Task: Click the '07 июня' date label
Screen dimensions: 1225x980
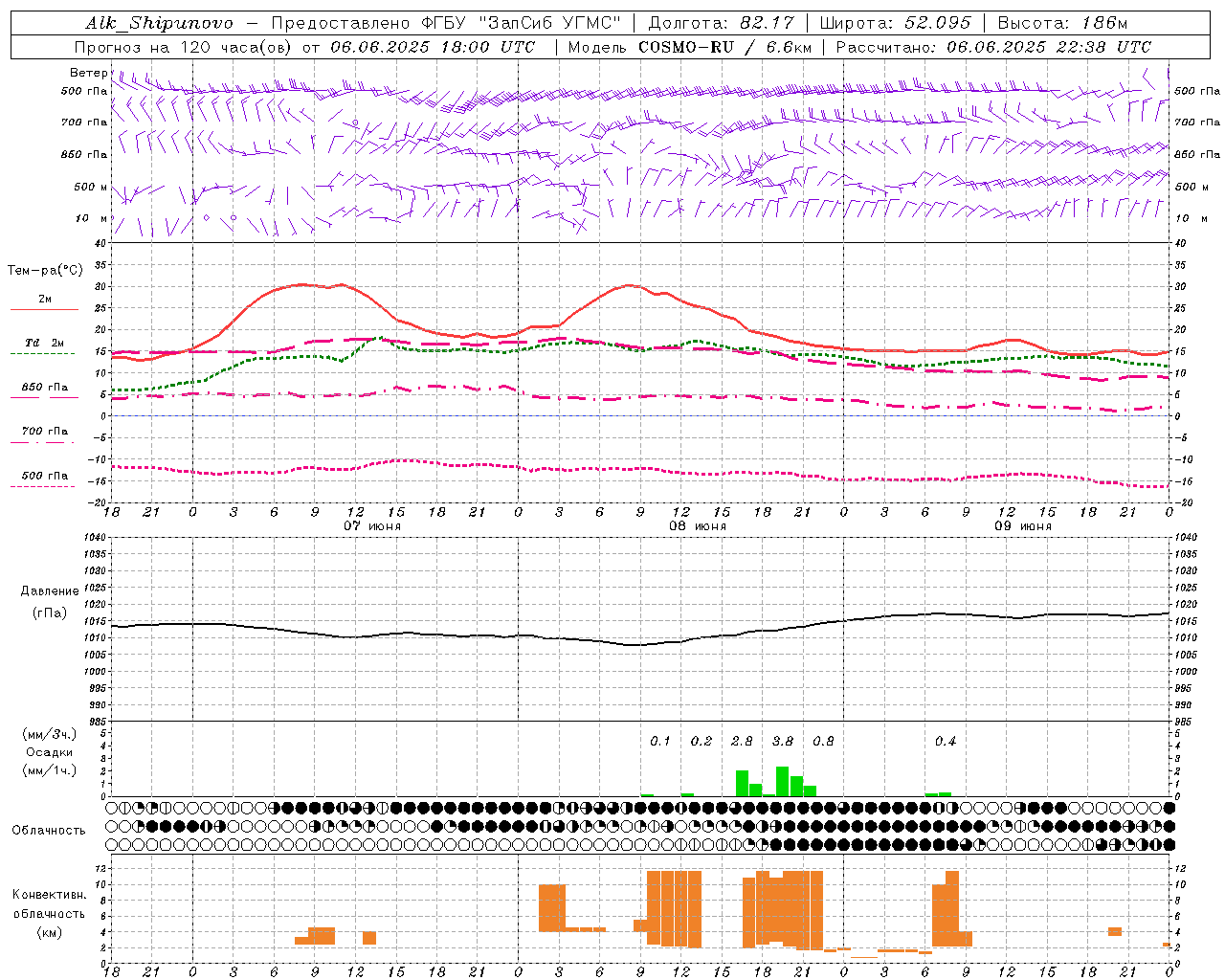Action: (x=371, y=526)
